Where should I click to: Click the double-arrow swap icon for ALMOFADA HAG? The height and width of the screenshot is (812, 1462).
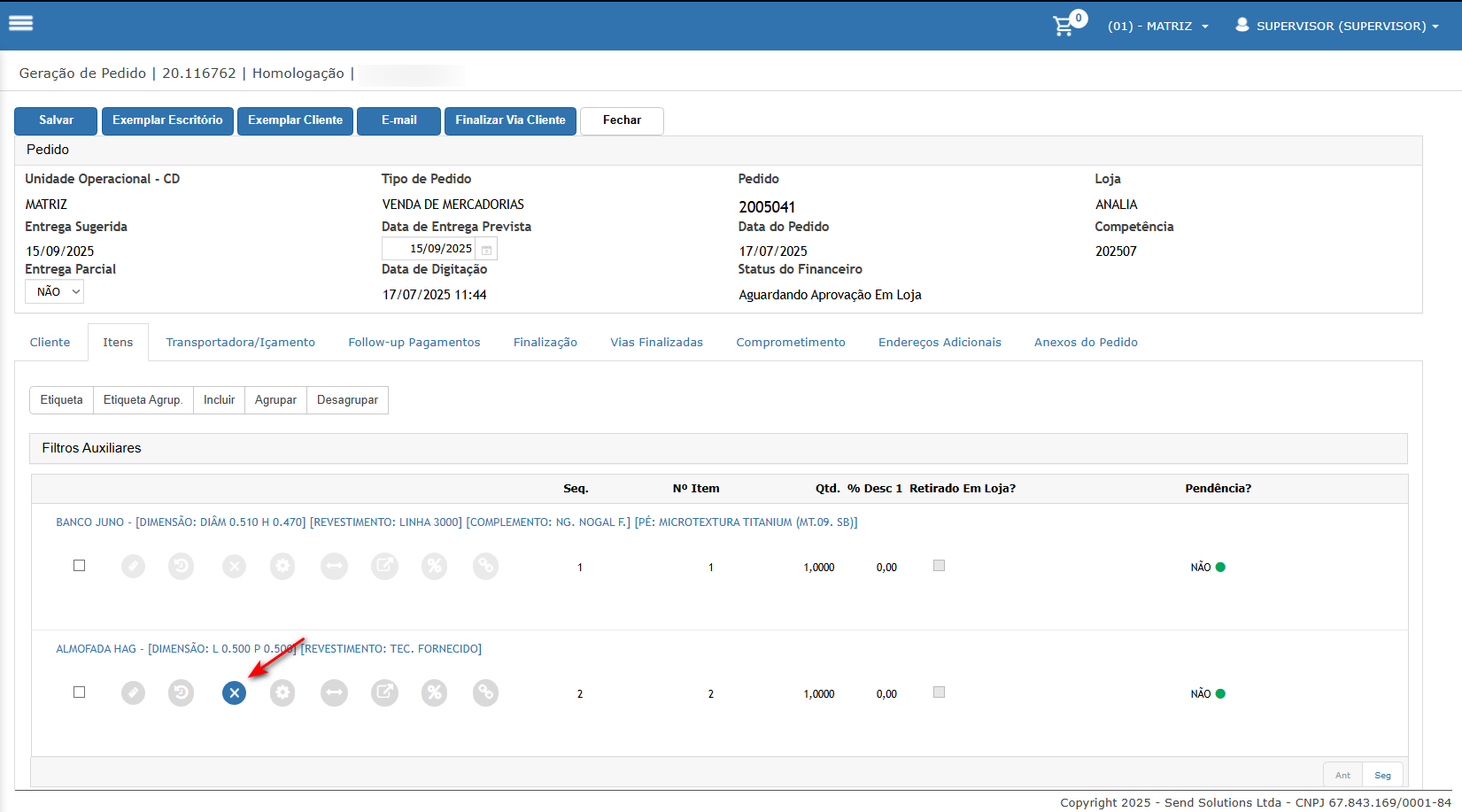[334, 693]
